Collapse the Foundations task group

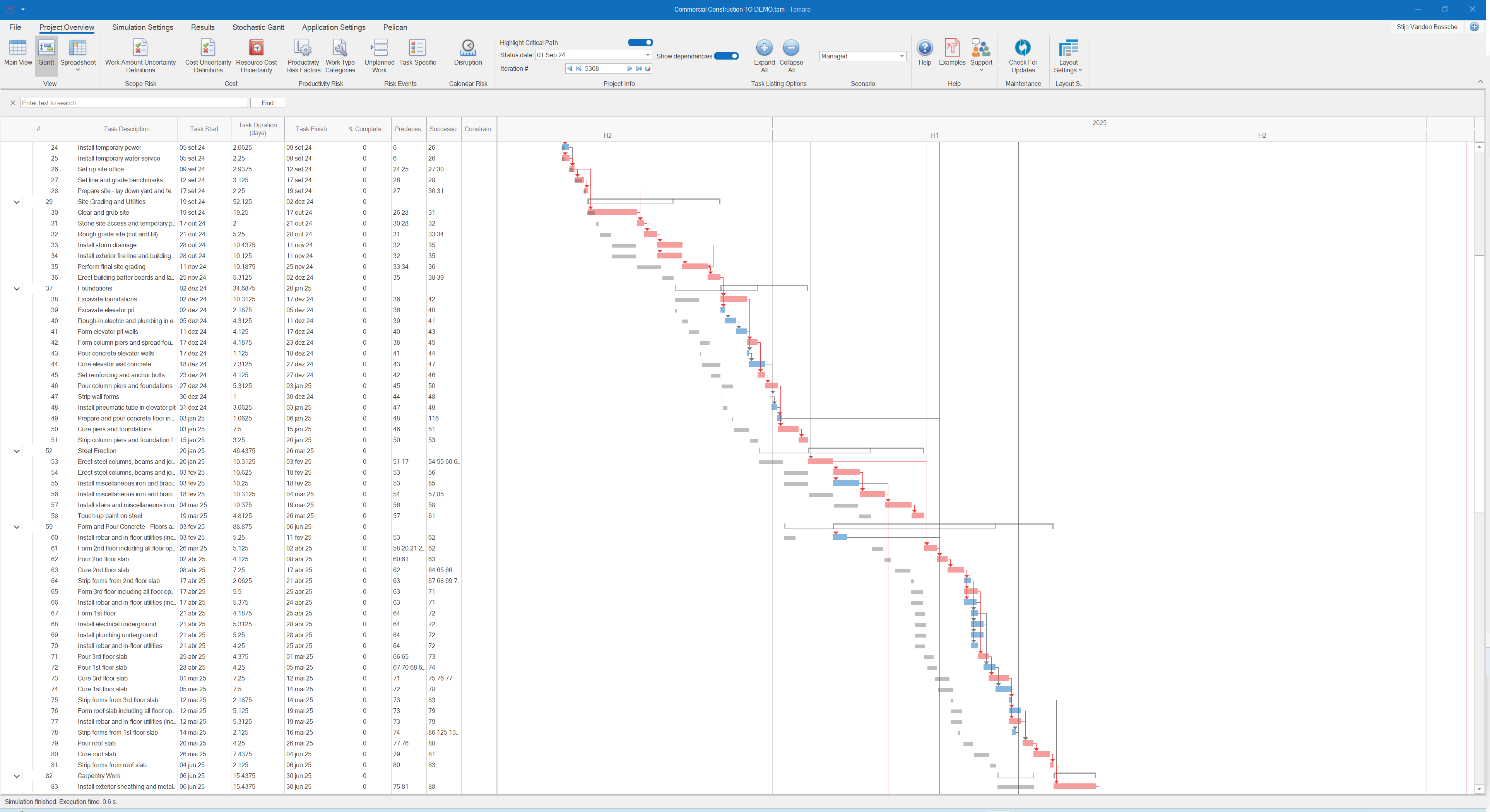(17, 289)
